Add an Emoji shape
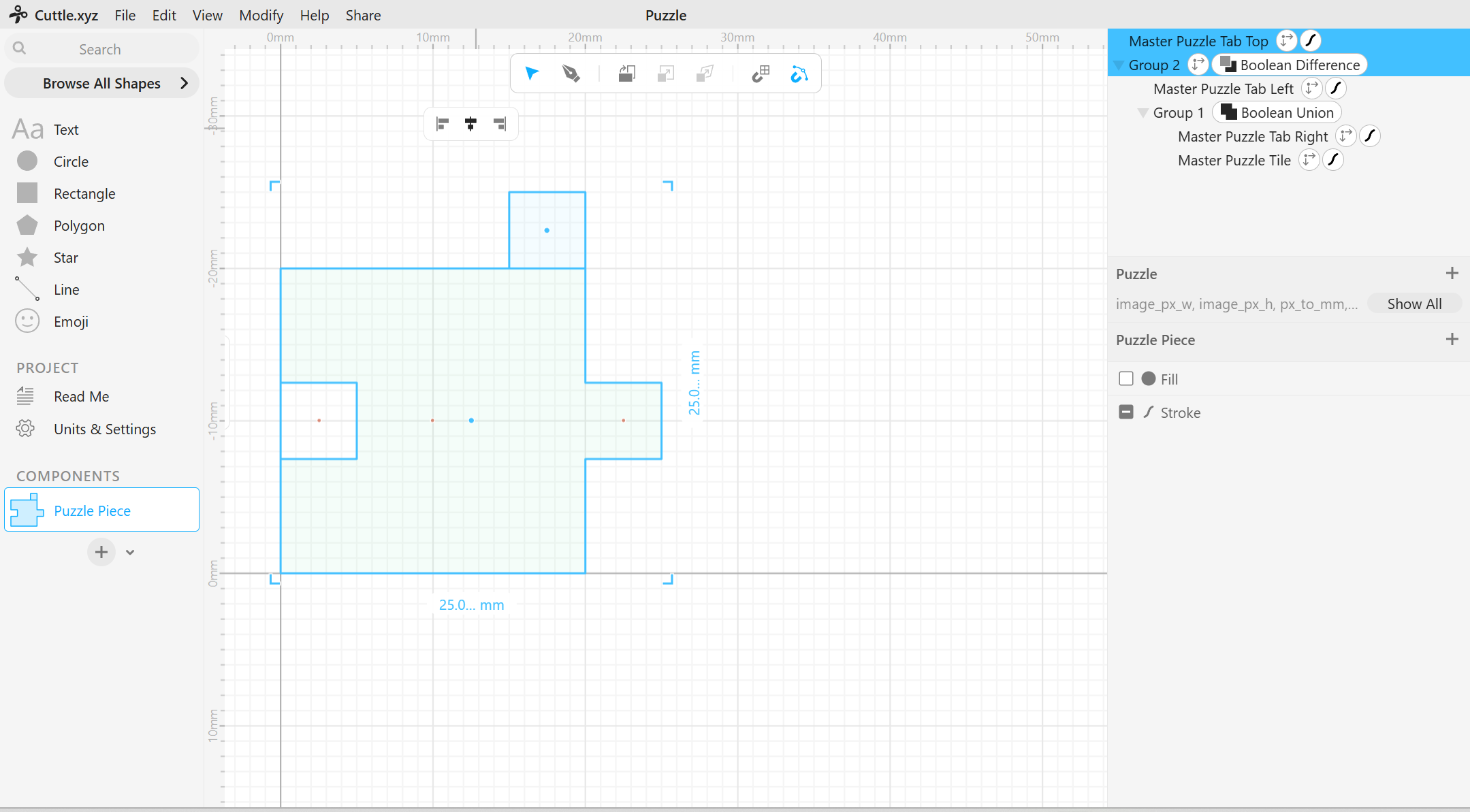The image size is (1470, 812). tap(52, 321)
